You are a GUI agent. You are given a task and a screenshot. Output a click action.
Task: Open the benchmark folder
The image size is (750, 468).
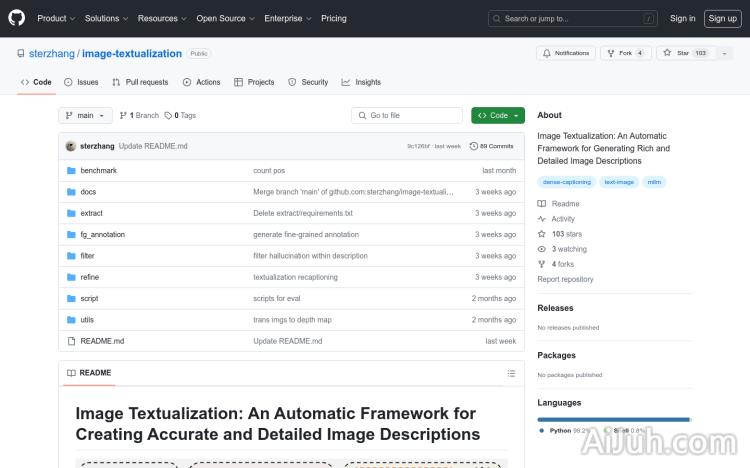pyautogui.click(x=98, y=171)
